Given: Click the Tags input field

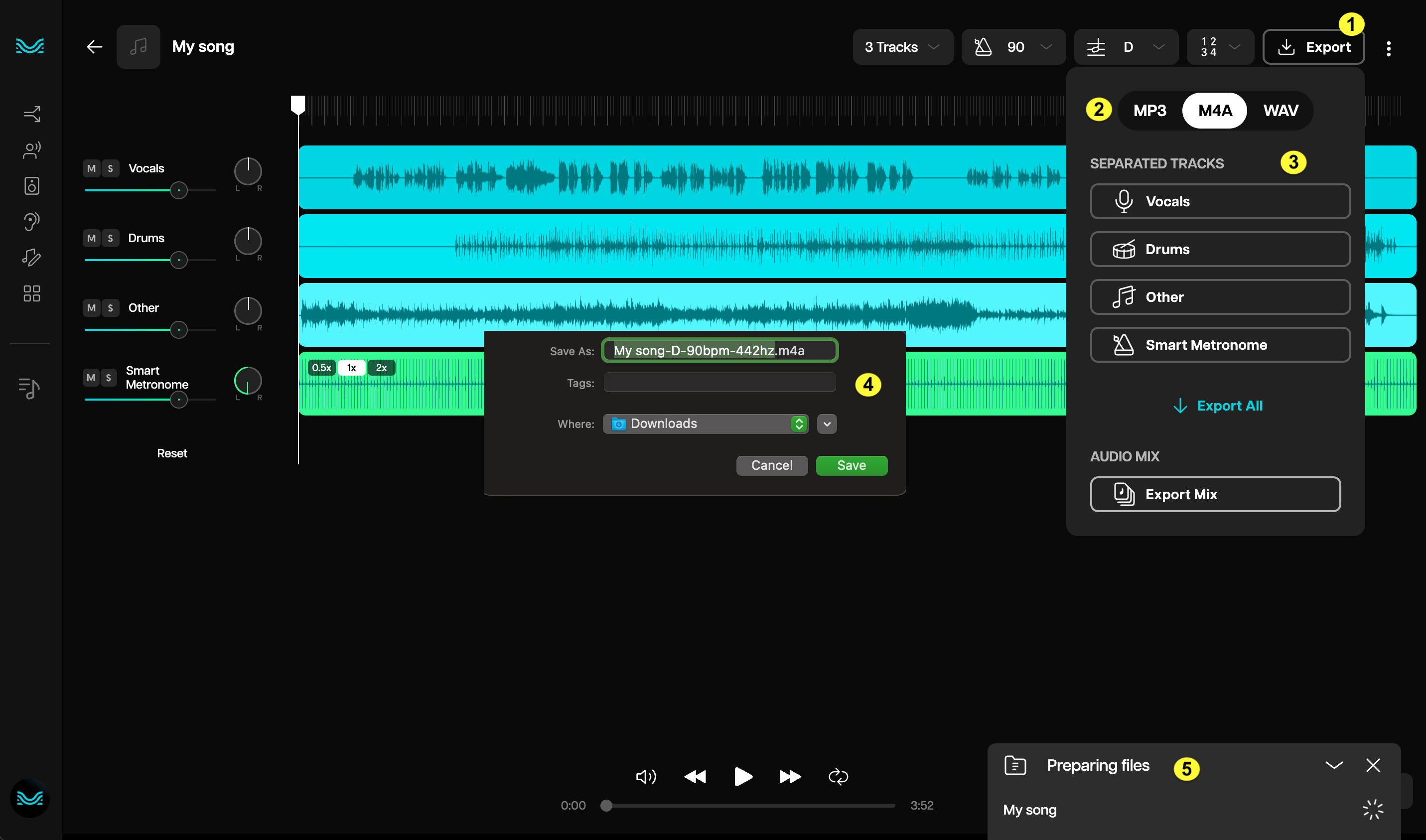Looking at the screenshot, I should (x=719, y=383).
